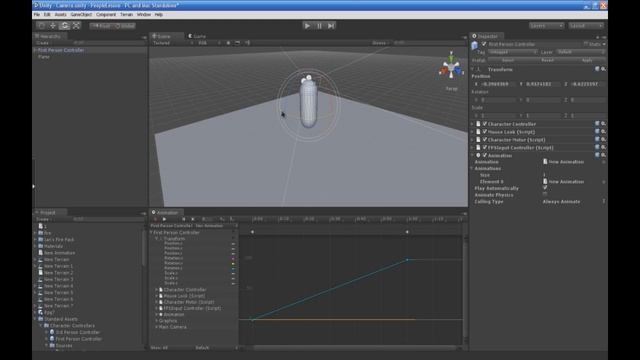Open the Culling Type Always Animate dropdown

(573, 202)
